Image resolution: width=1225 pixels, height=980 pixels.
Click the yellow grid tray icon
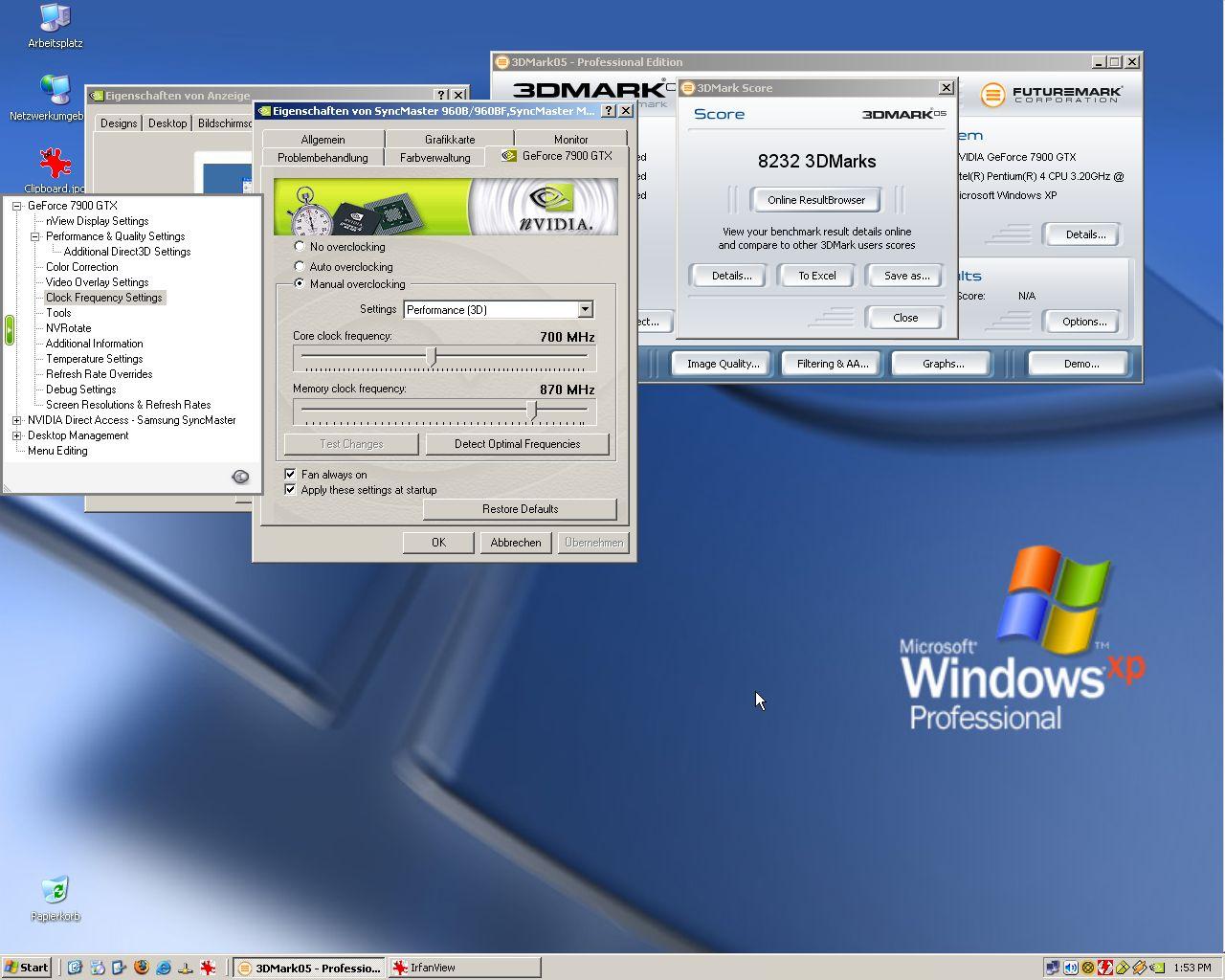coord(1123,968)
